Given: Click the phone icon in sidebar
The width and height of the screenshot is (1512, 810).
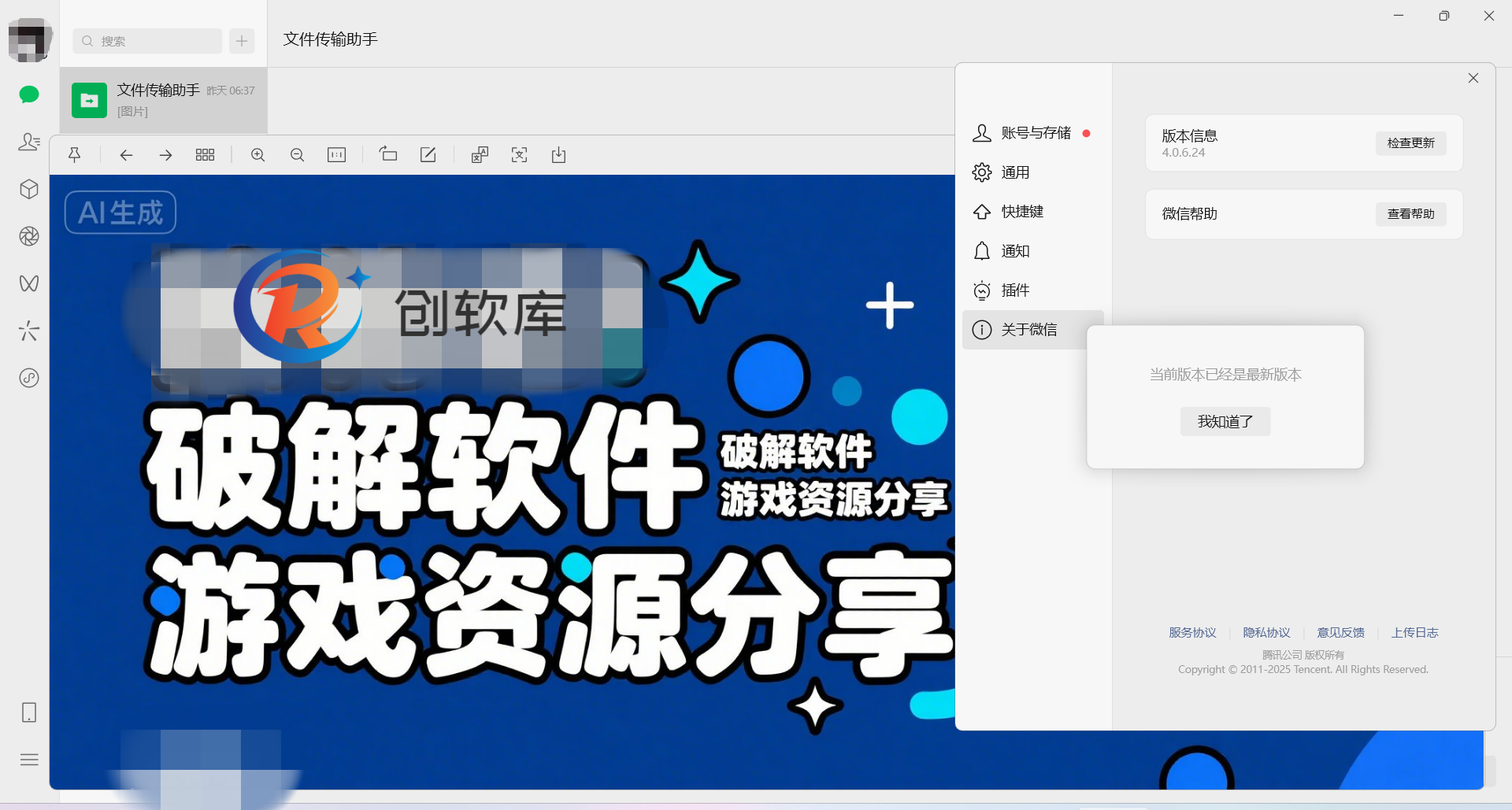Looking at the screenshot, I should [29, 712].
